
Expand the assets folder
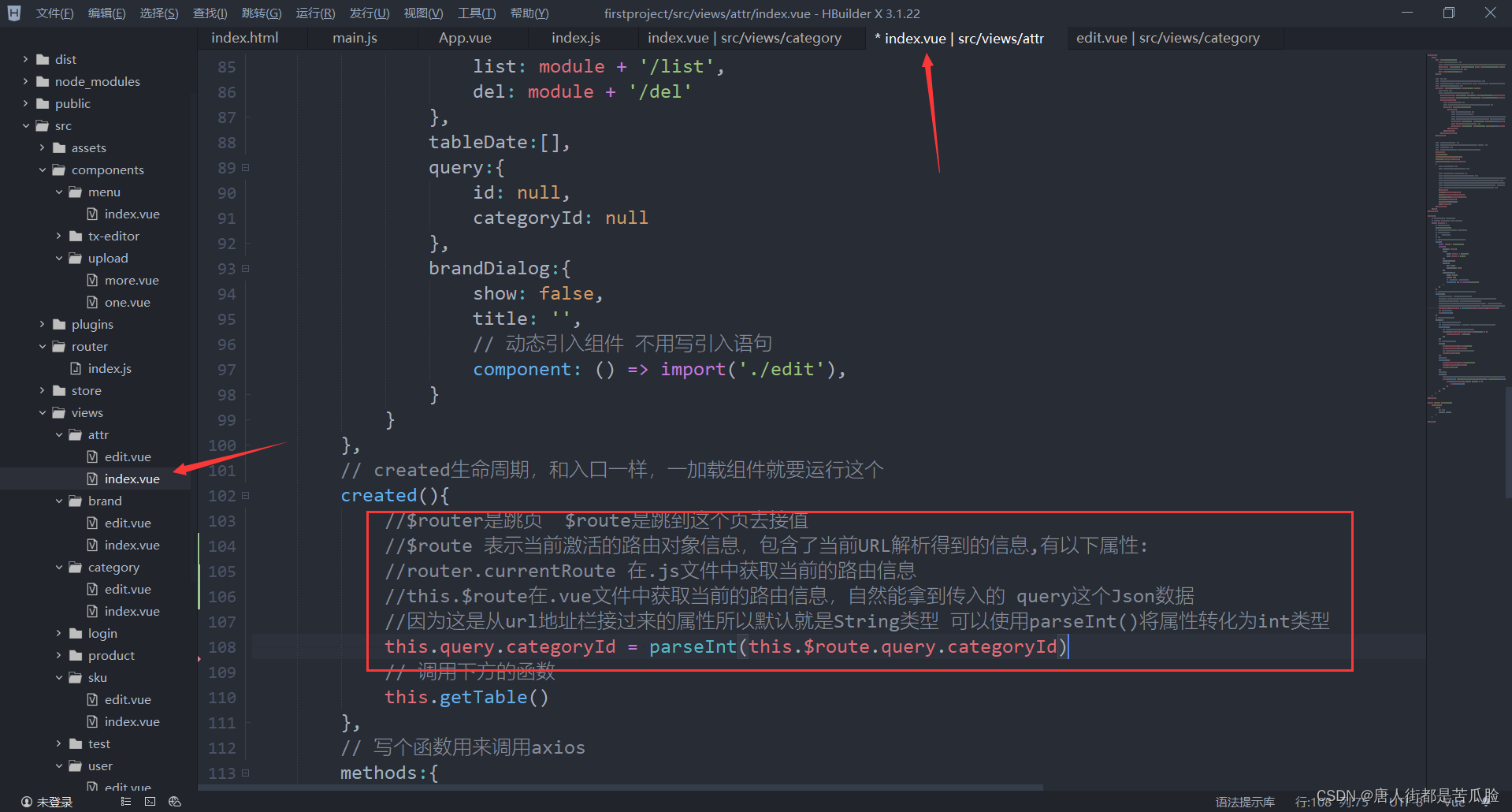point(42,147)
